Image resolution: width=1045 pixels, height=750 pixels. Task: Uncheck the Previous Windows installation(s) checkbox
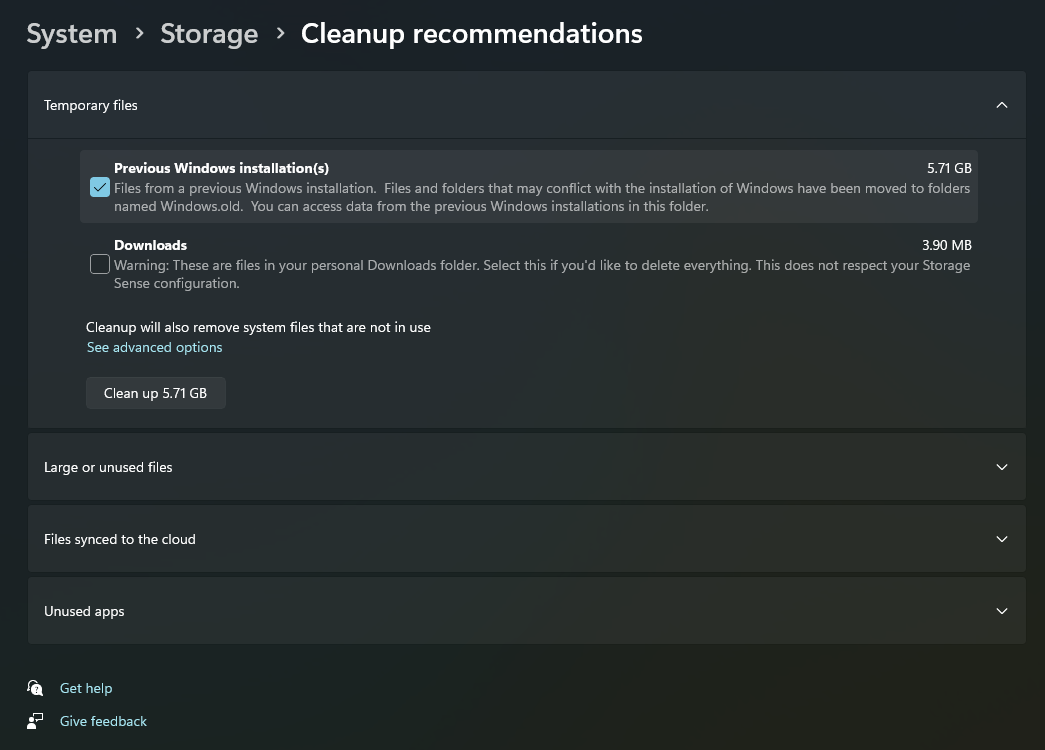click(100, 187)
